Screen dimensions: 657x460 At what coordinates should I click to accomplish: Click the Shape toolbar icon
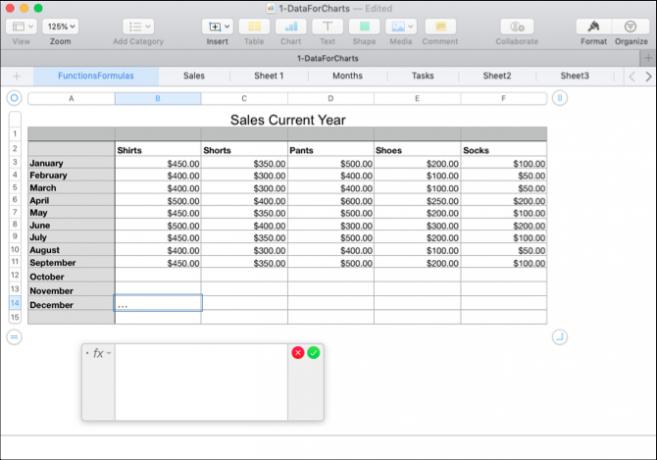point(364,26)
